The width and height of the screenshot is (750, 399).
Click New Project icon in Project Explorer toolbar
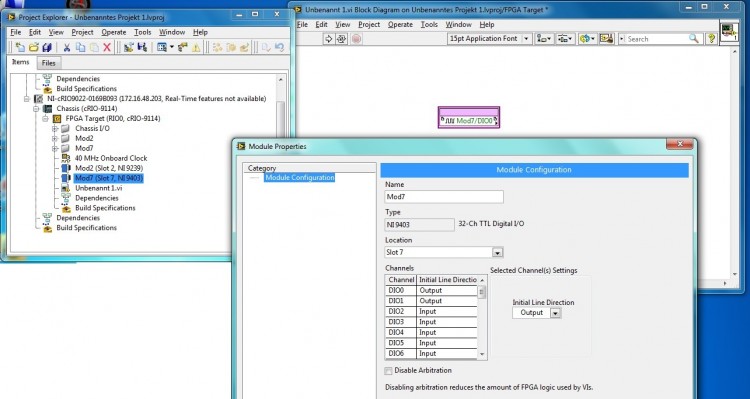pyautogui.click(x=20, y=47)
